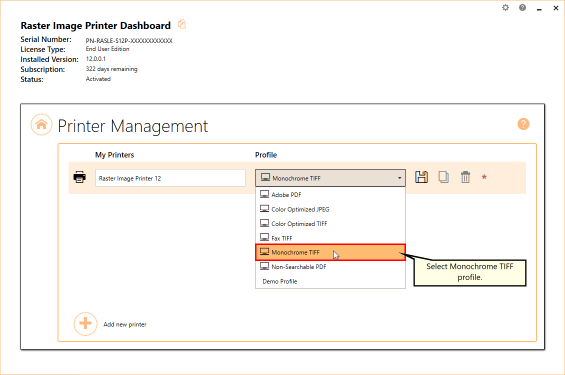
Task: Delete the printer with the trash icon
Action: coord(465,177)
